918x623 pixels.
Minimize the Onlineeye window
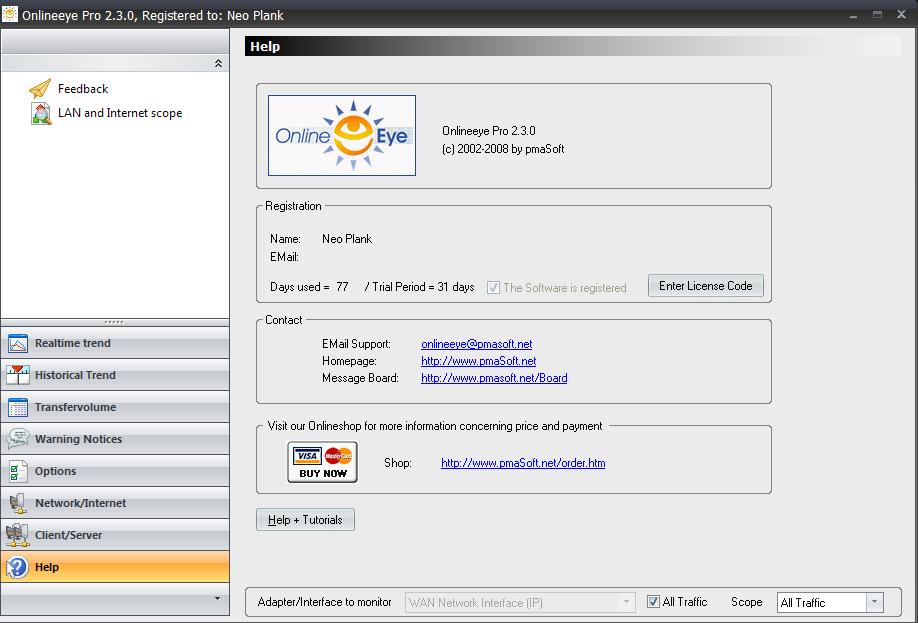click(853, 15)
